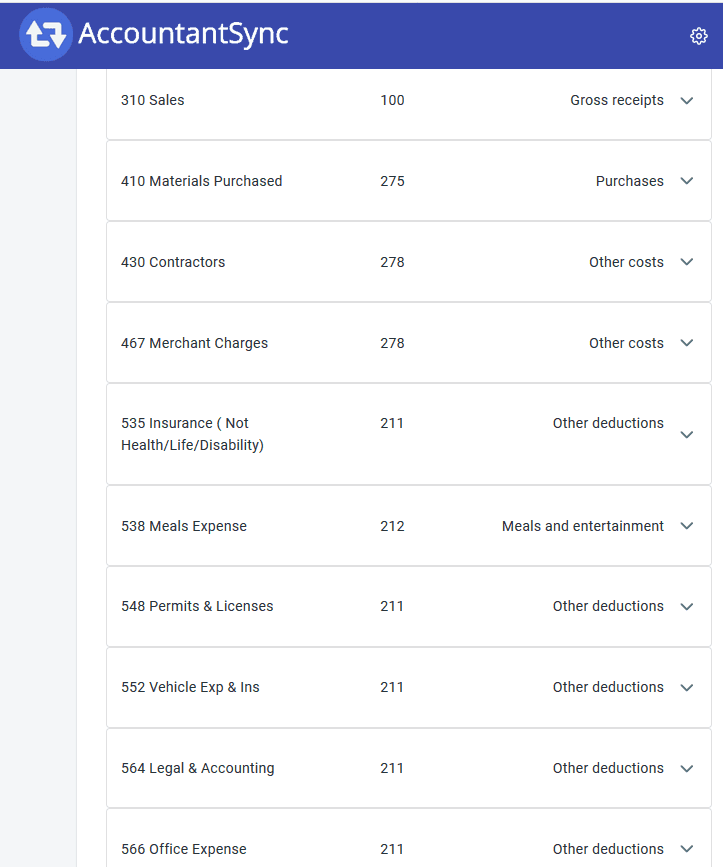Expand the 535 Insurance row chevron
Viewport: 723px width, 867px height.
click(x=687, y=435)
